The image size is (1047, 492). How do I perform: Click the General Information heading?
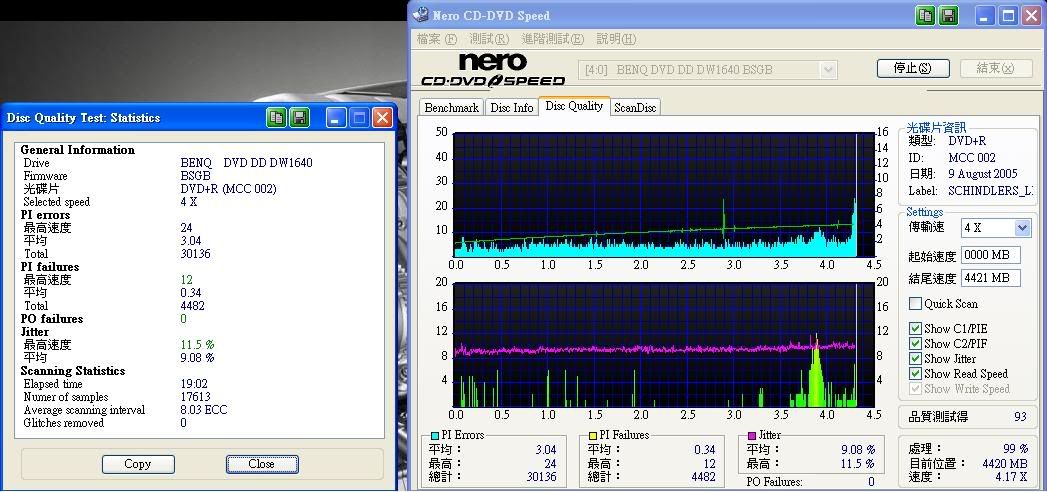coord(77,150)
